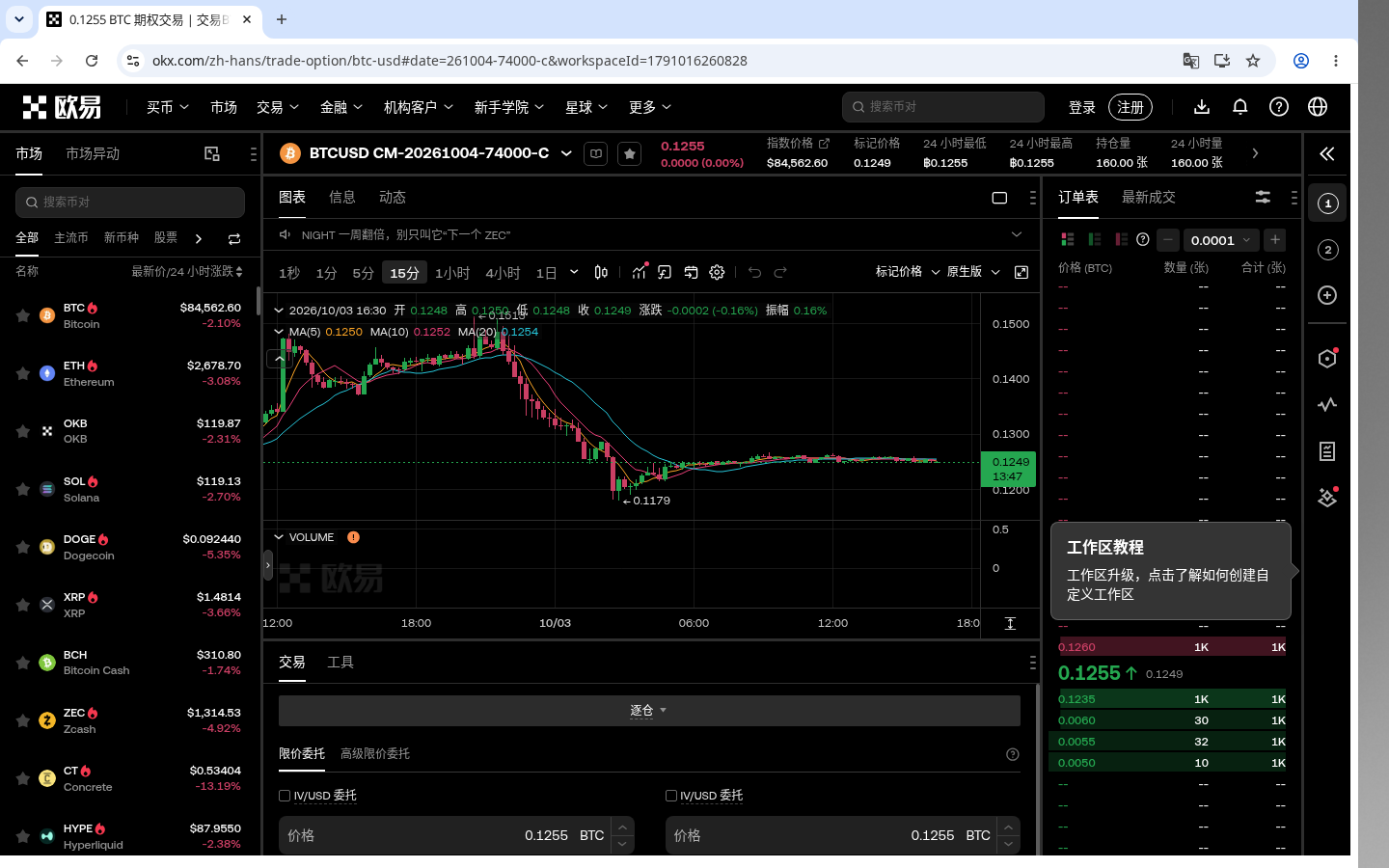The image size is (1389, 868).
Task: Click the 登录 login link
Action: [x=1082, y=107]
